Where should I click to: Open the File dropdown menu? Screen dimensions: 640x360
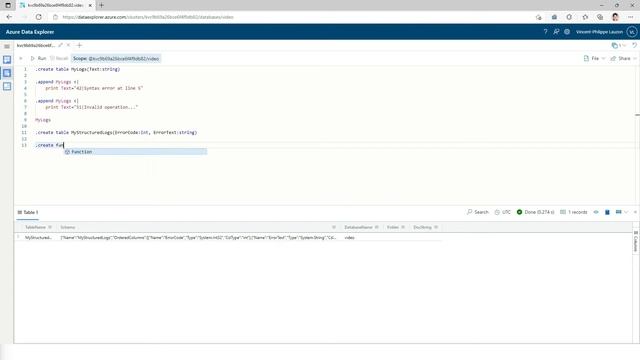click(x=594, y=58)
